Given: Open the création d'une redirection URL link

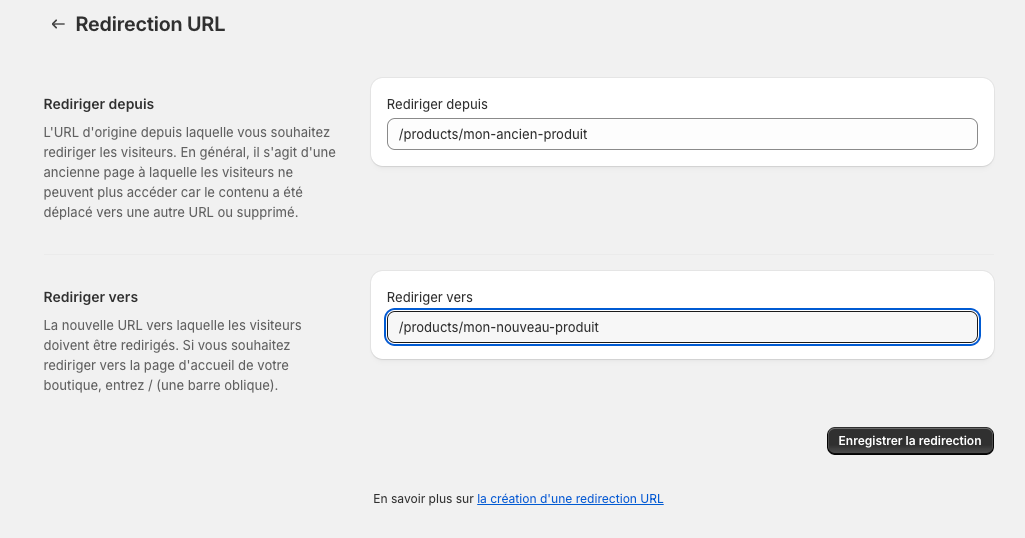Looking at the screenshot, I should pyautogui.click(x=570, y=498).
